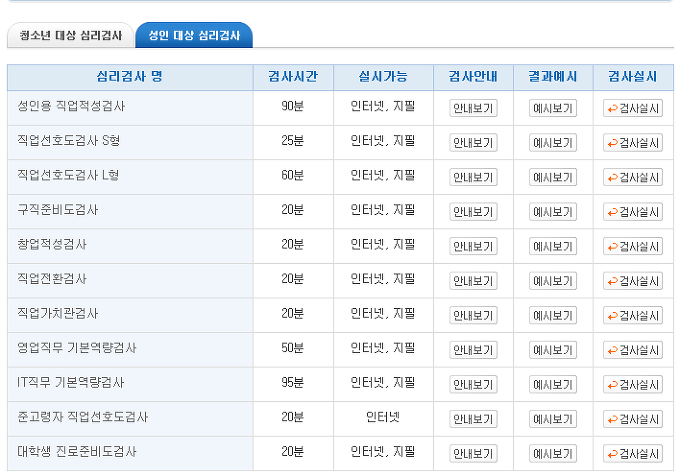Click the 실시가능 column header
Viewport: 680px width, 476px height.
(383, 77)
